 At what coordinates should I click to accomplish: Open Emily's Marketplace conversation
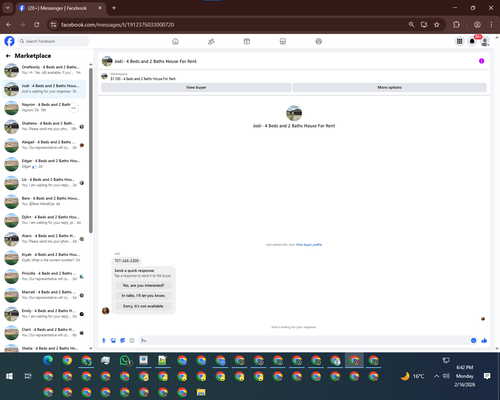pos(44,314)
